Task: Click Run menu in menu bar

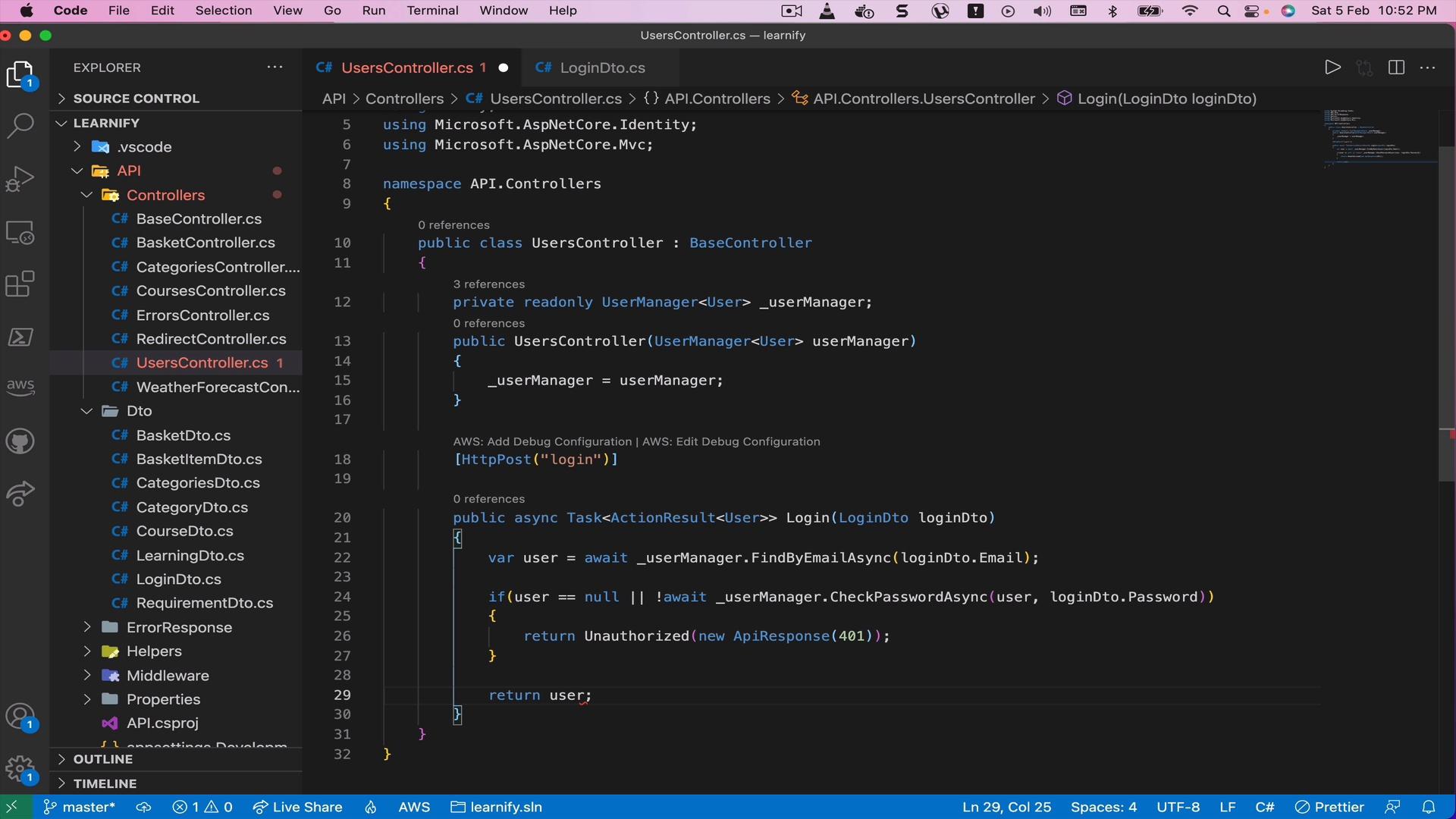Action: [372, 11]
